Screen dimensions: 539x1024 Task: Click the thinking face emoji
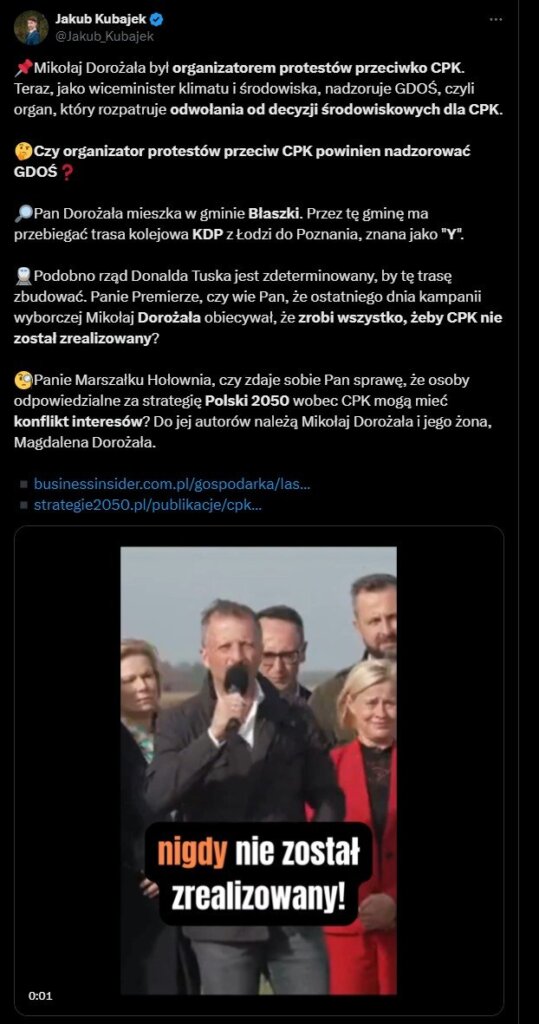(24, 152)
